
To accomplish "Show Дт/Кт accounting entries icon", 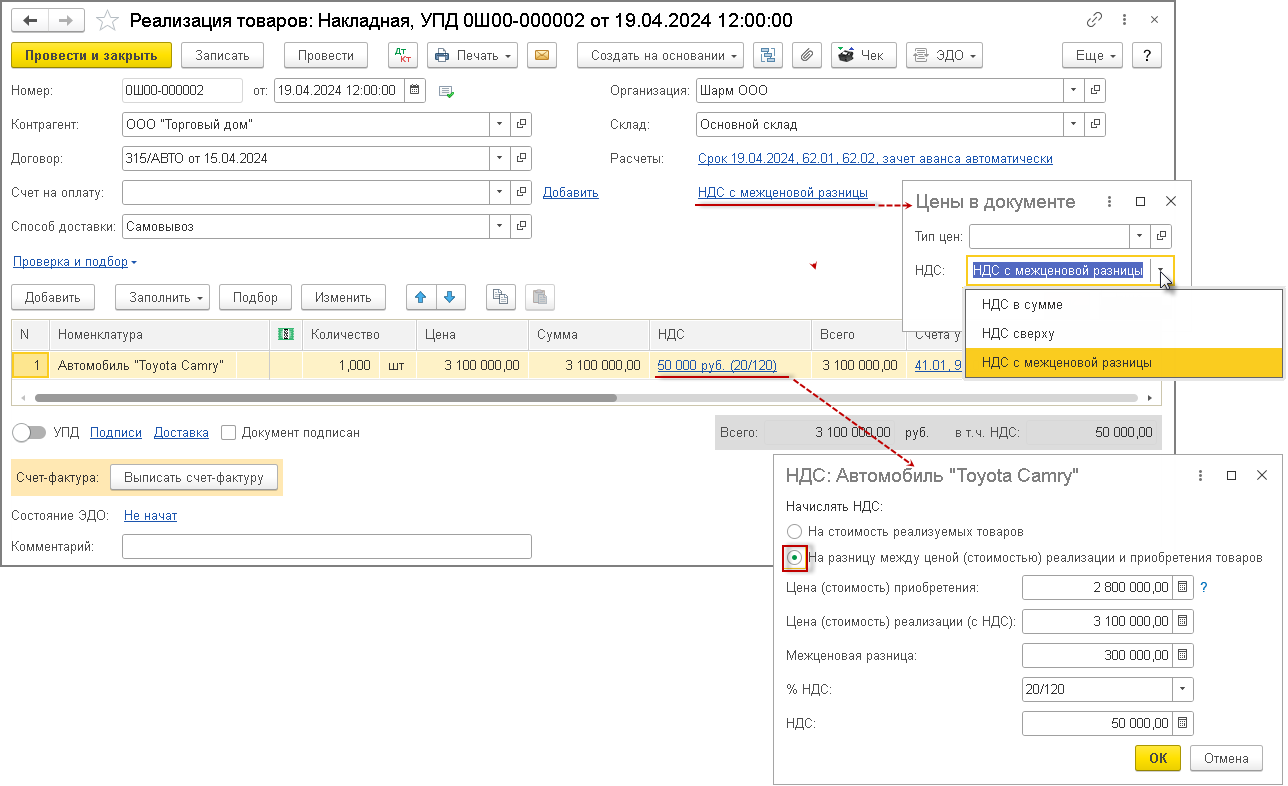I will pos(402,56).
